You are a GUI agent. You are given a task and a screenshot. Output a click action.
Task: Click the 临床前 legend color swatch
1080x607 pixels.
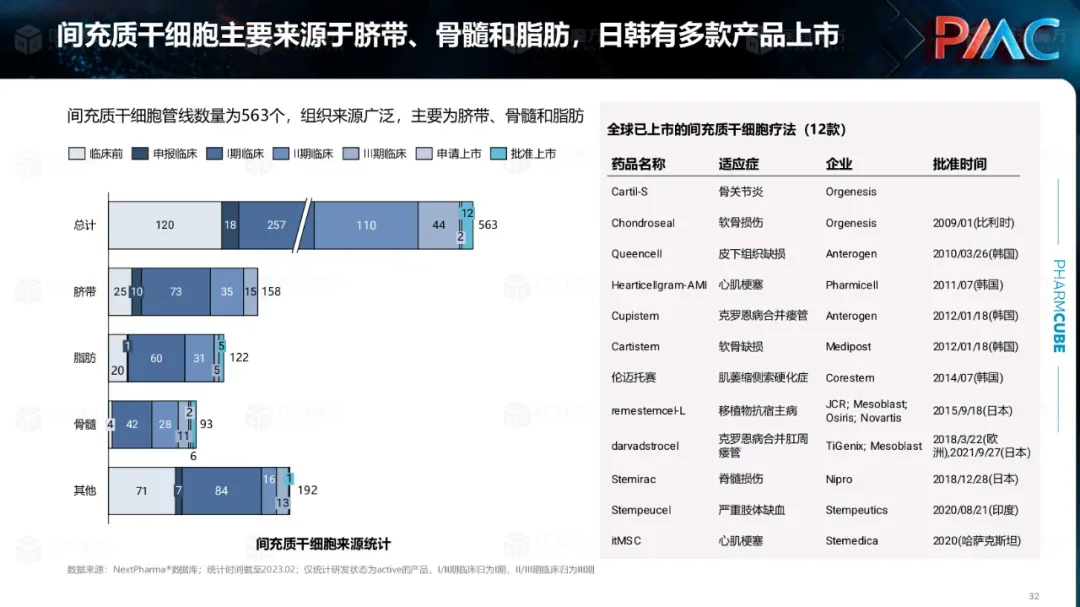pos(76,154)
